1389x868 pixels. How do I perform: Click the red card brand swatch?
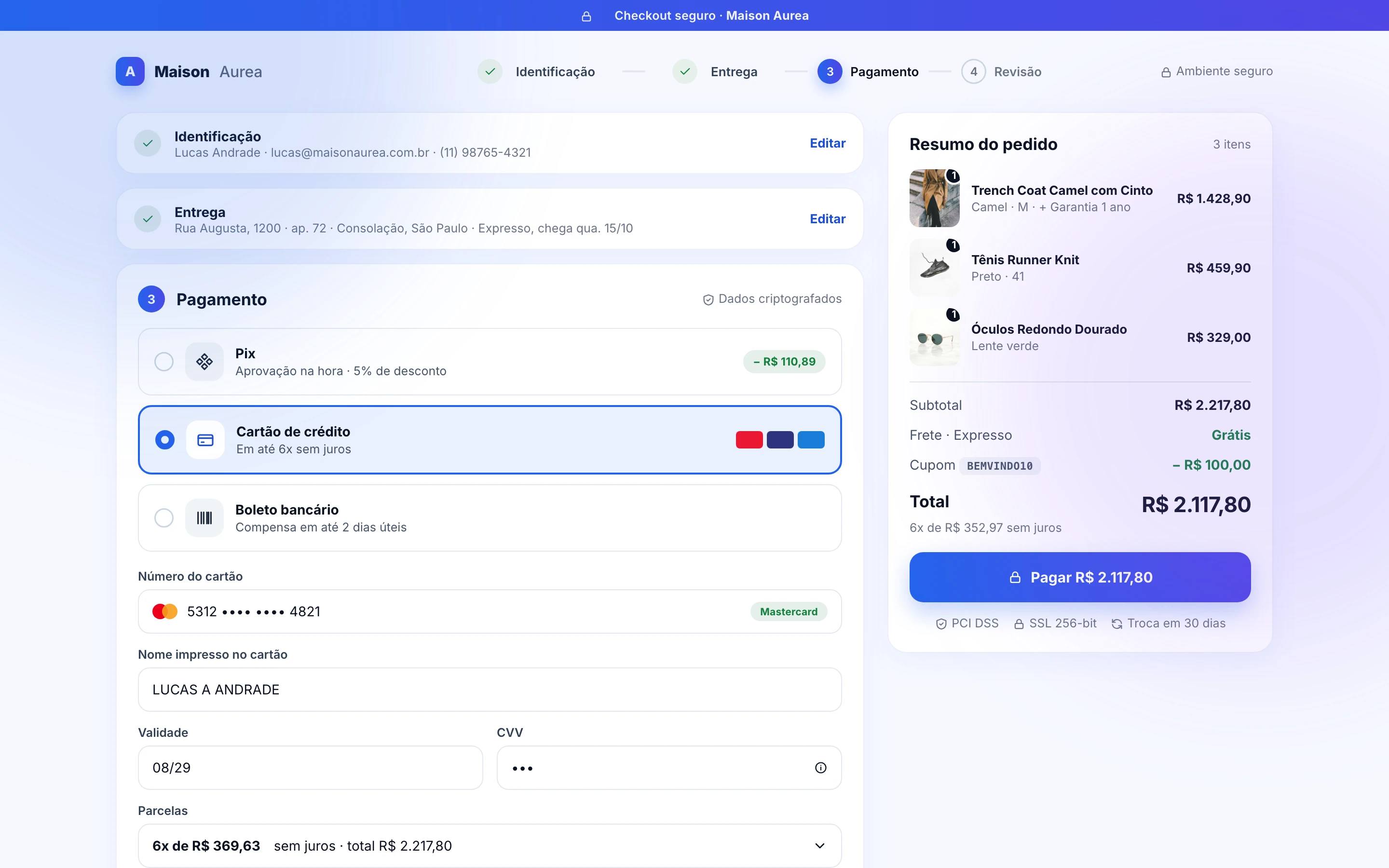tap(749, 440)
